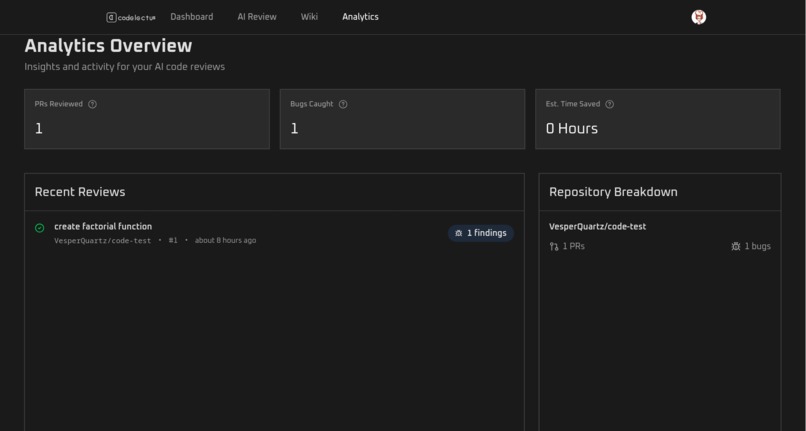Viewport: 806px width, 431px height.
Task: Click the Repository Breakdown heading
Action: click(x=613, y=192)
